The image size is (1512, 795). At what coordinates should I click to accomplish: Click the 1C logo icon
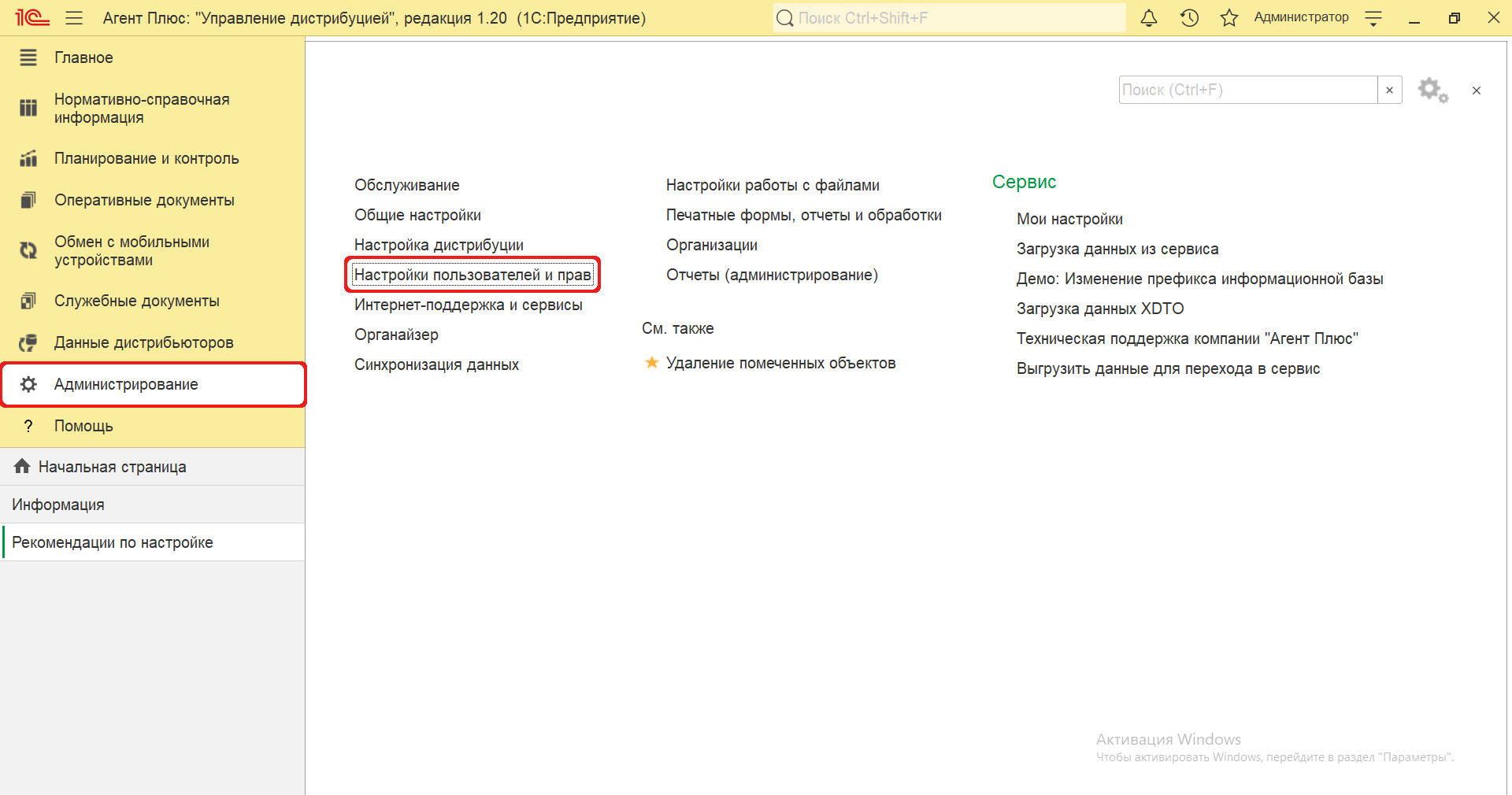tap(32, 17)
